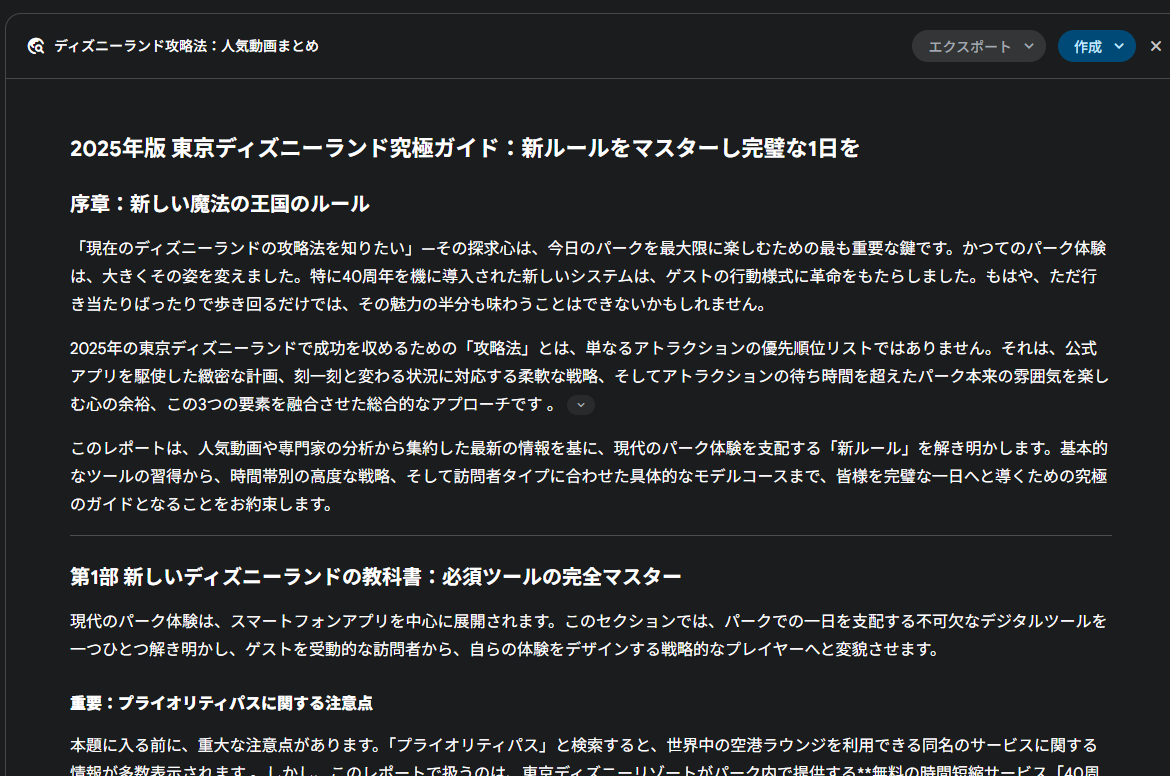Close the report panel with the X
This screenshot has width=1170, height=776.
pyautogui.click(x=1155, y=46)
